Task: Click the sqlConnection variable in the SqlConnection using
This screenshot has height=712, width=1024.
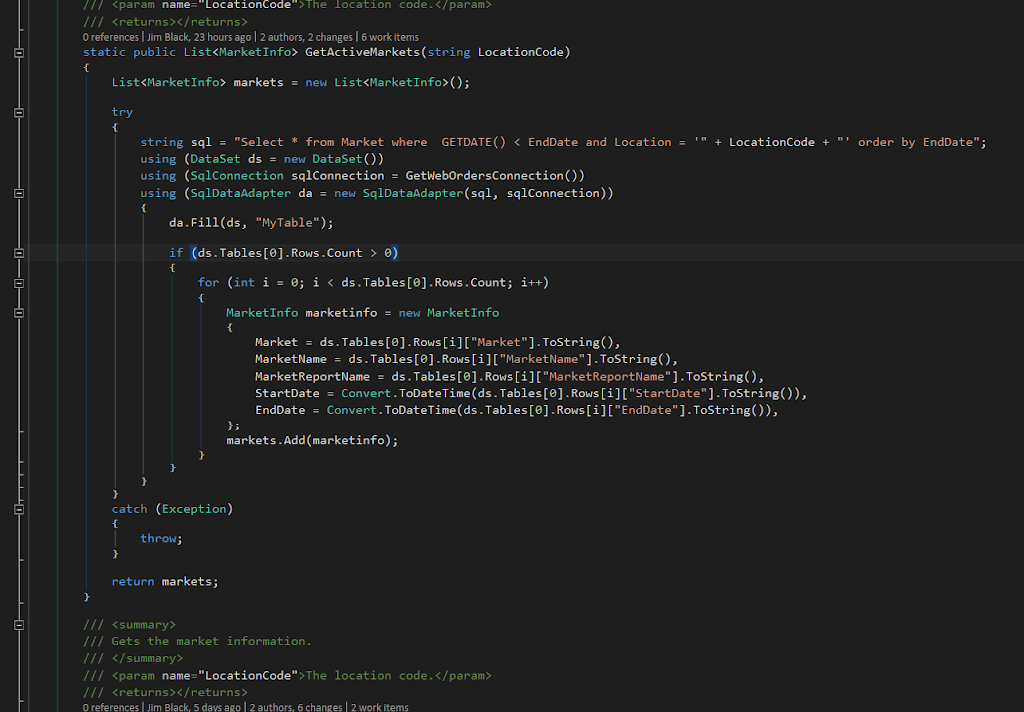Action: click(x=338, y=176)
